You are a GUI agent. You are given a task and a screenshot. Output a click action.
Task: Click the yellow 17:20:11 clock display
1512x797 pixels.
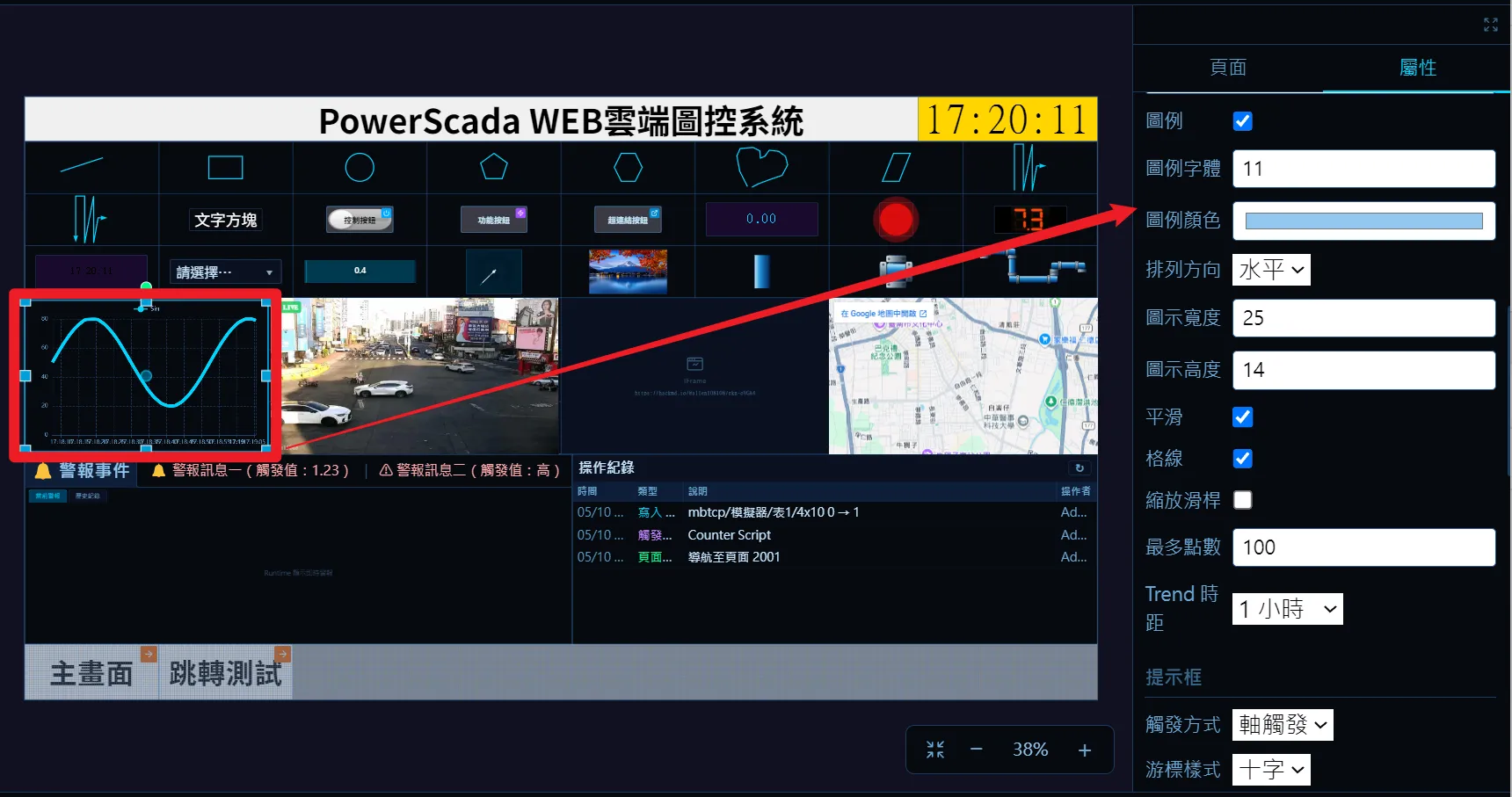[x=1007, y=120]
